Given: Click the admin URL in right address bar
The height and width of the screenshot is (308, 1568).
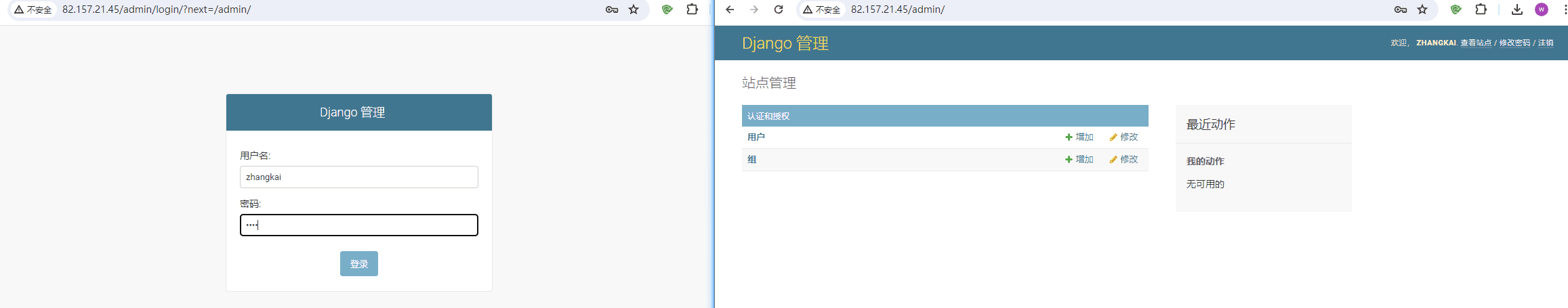Looking at the screenshot, I should tap(898, 9).
